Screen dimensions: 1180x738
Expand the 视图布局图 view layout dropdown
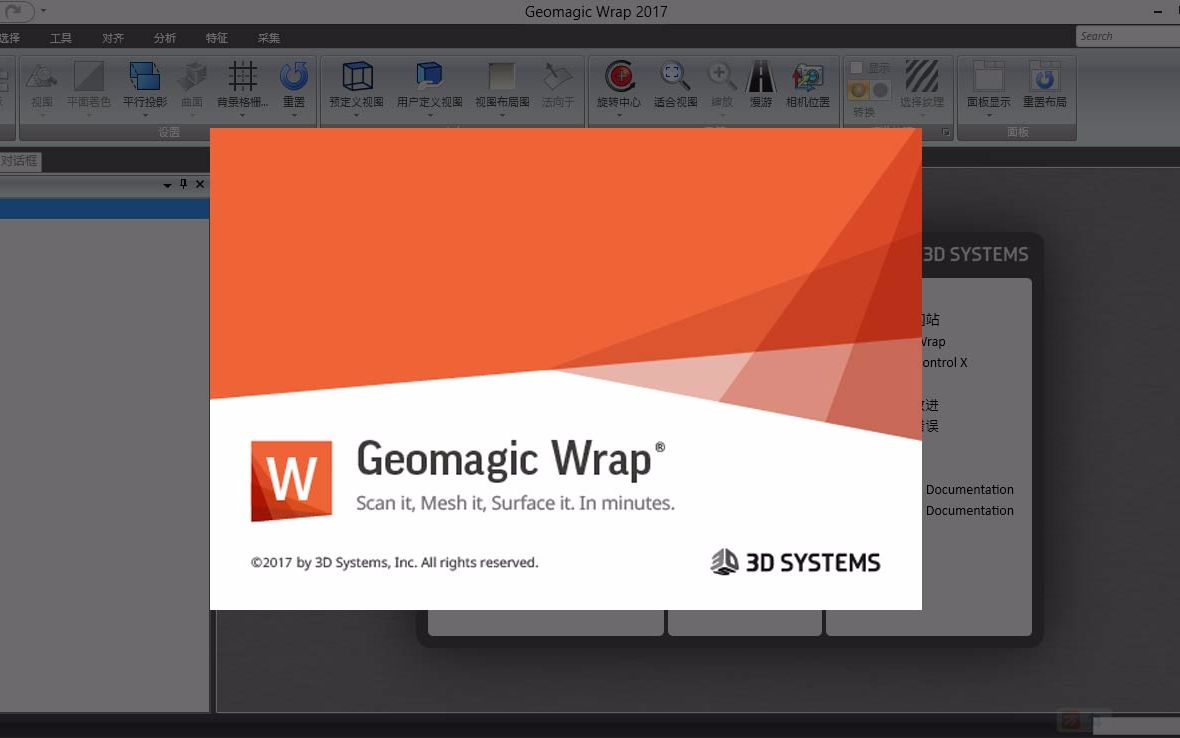click(502, 115)
